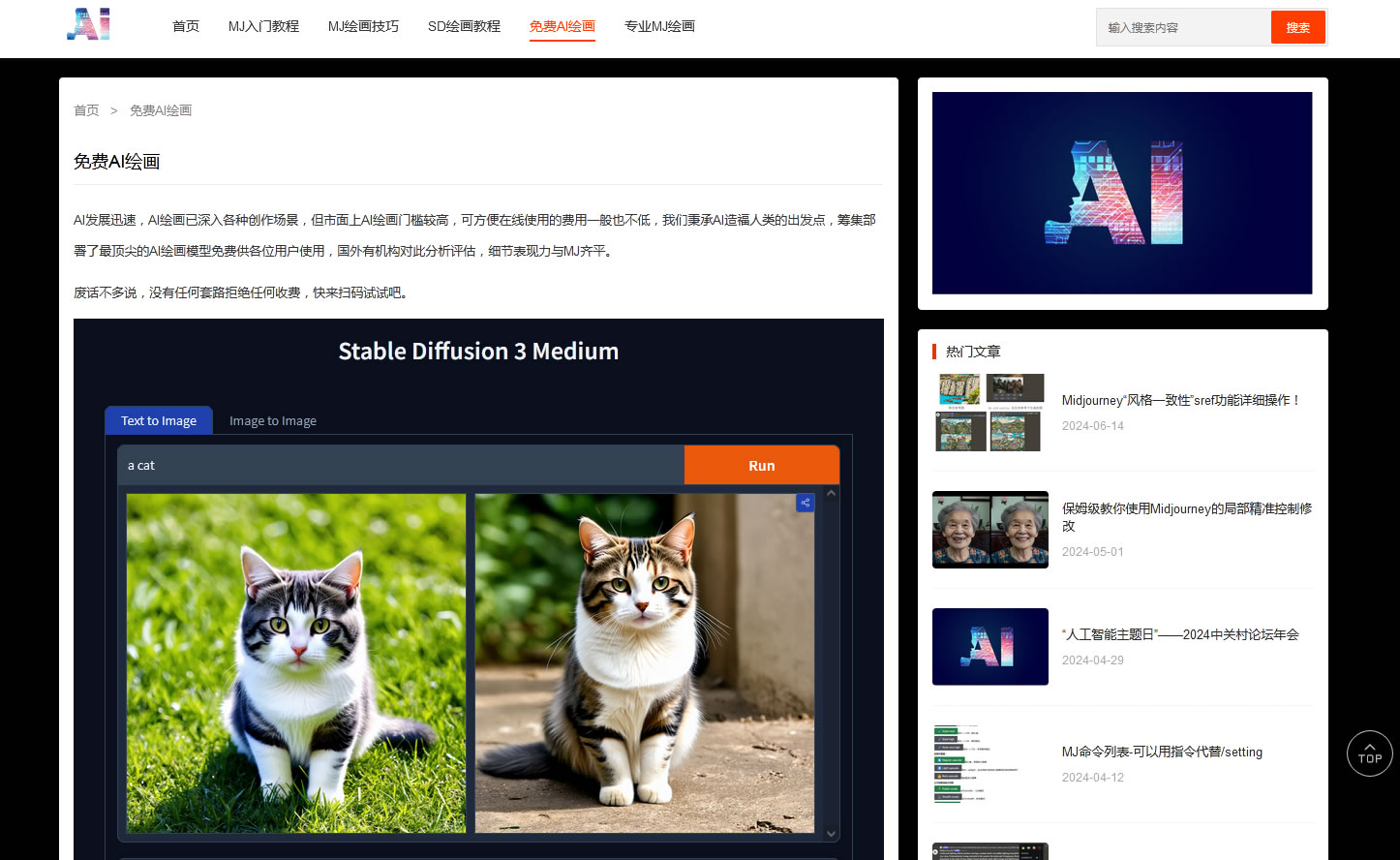Open MJ命令列表 article link
The image size is (1400, 860).
click(1162, 752)
